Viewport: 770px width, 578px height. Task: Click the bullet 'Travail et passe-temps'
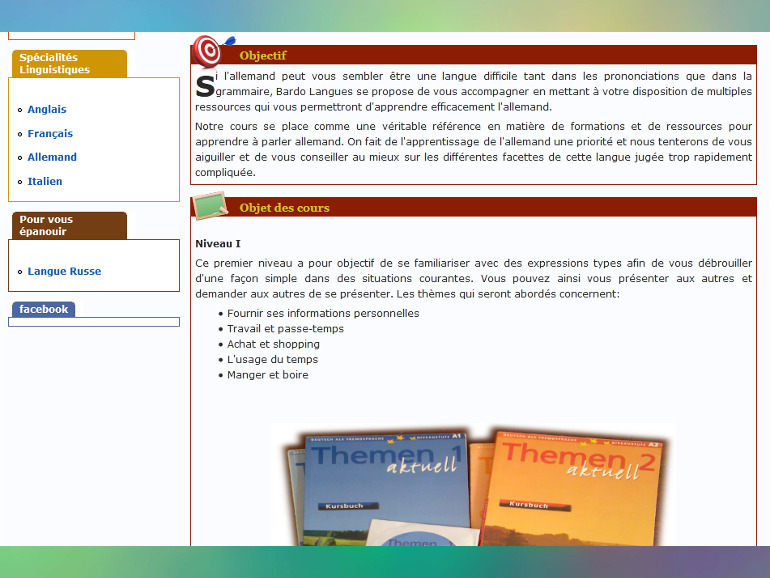click(285, 329)
